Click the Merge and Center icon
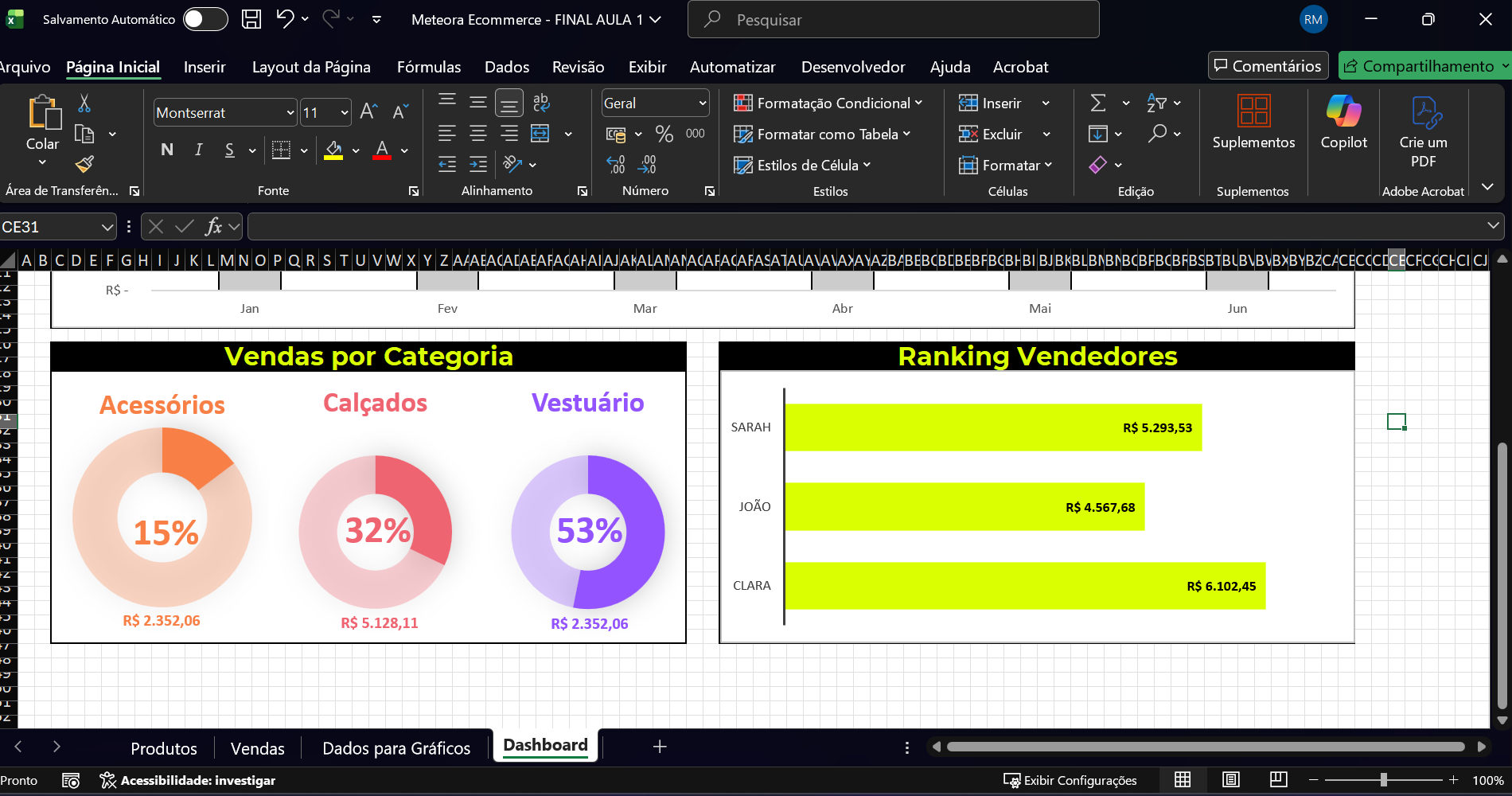The image size is (1512, 796). (x=540, y=134)
